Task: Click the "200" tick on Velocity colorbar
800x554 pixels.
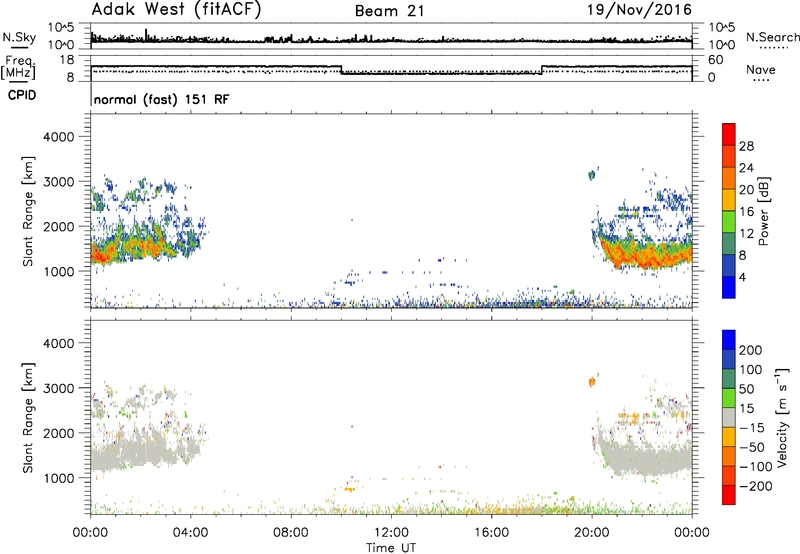Action: point(750,350)
